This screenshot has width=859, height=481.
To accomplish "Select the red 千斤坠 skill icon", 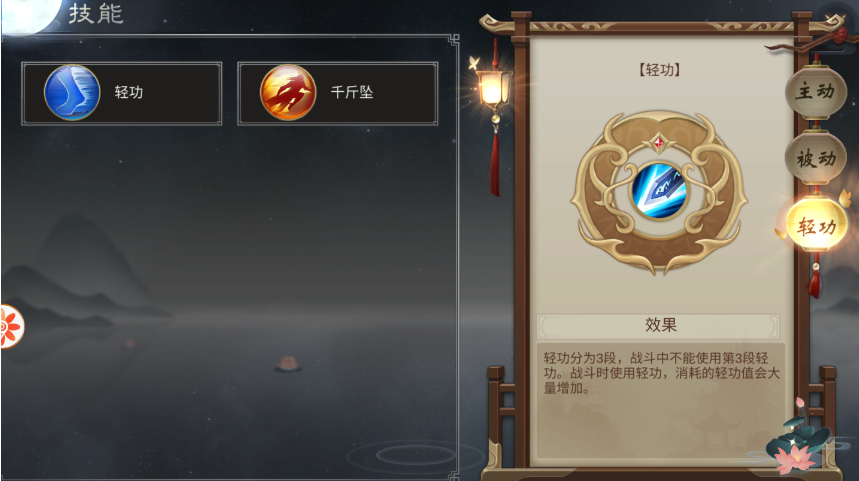I will (x=288, y=93).
